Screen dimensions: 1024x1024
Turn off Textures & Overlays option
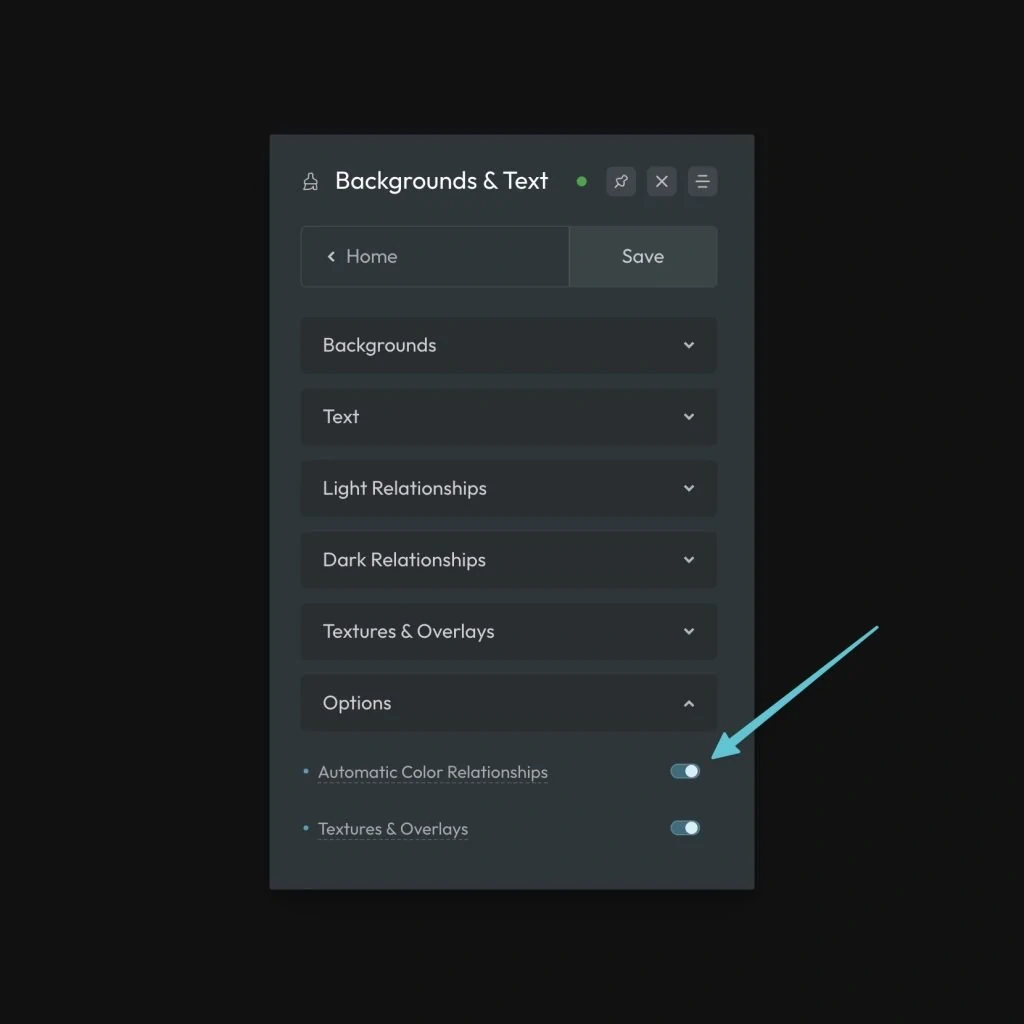click(684, 828)
